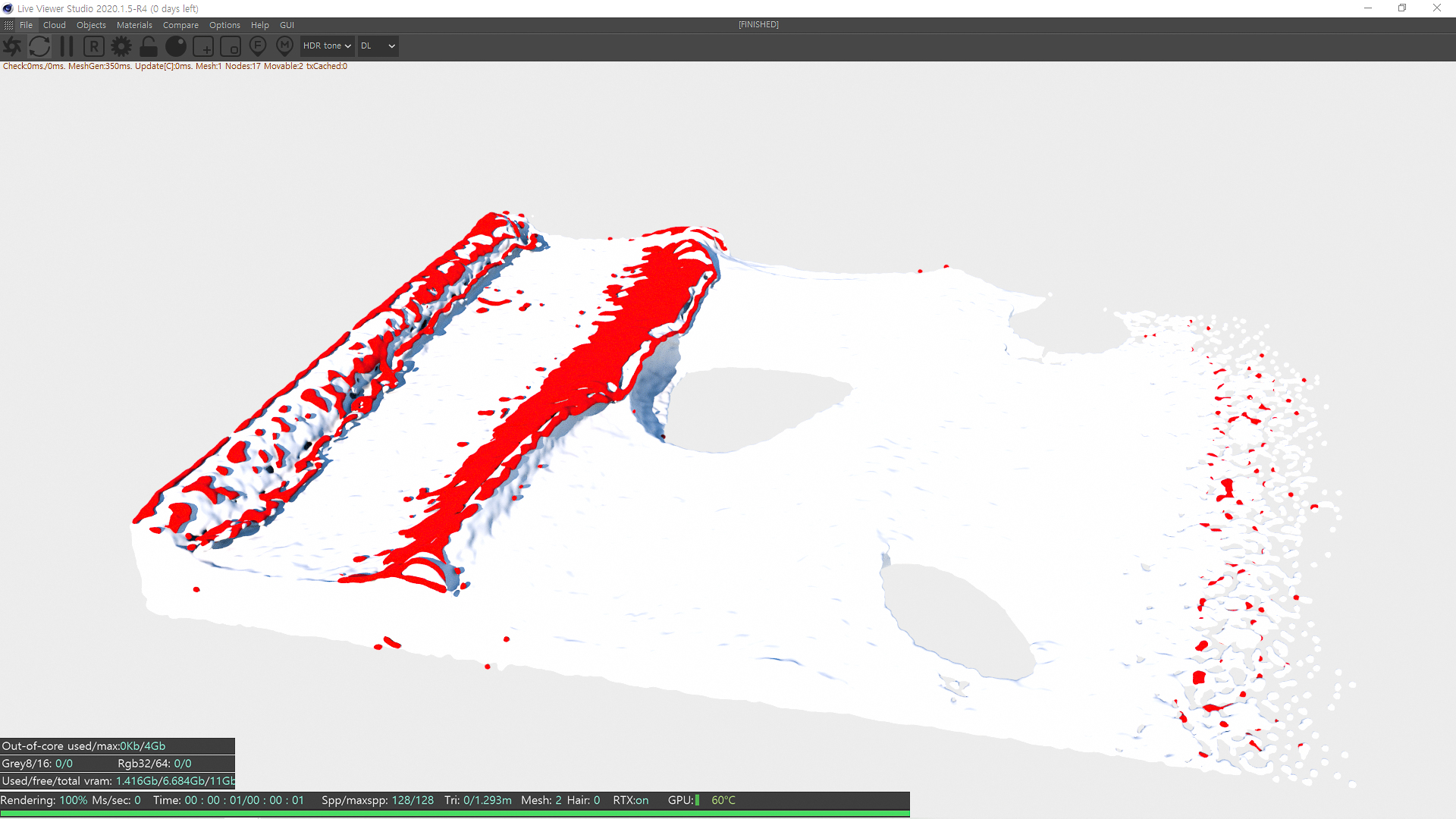
Task: Pause the render with the pause icon
Action: (x=67, y=46)
